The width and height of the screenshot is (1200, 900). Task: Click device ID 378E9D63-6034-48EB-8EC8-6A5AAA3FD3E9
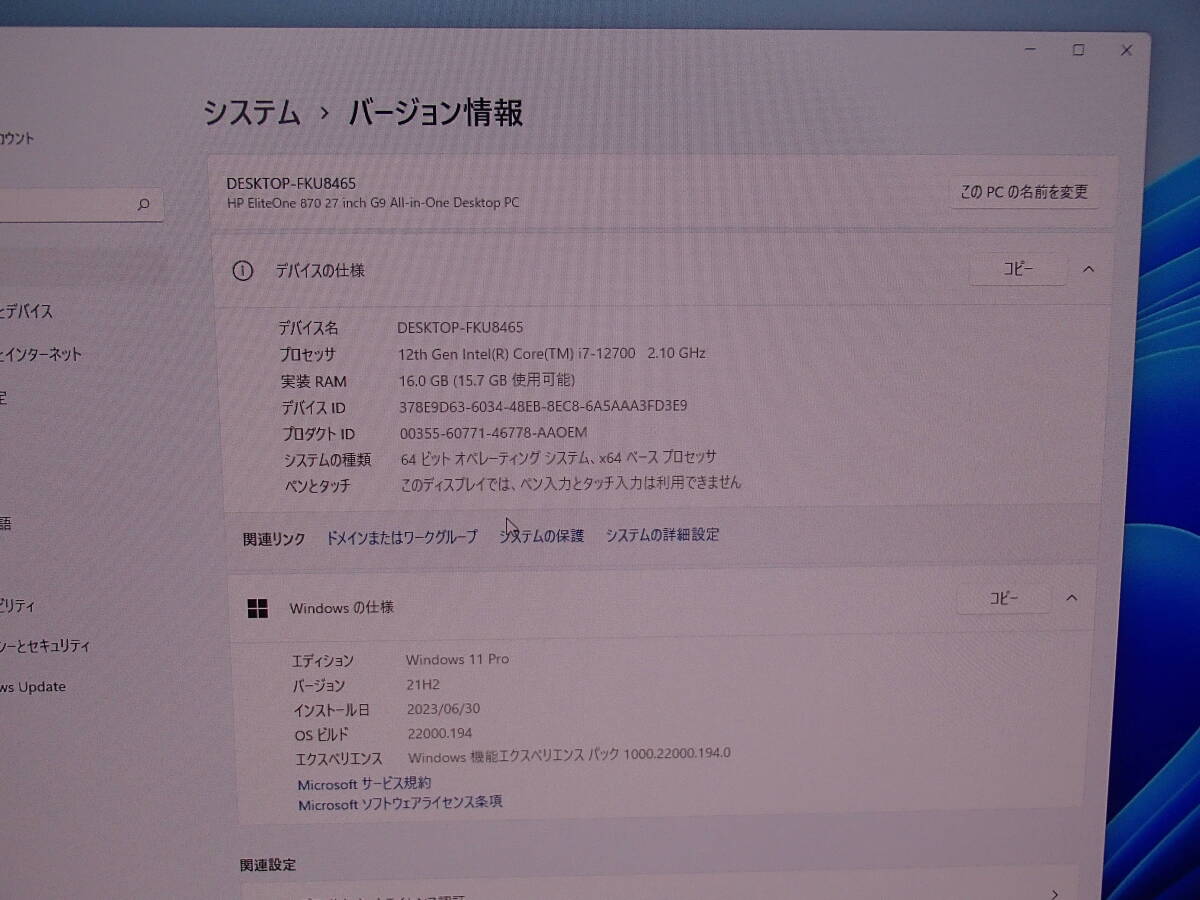[x=542, y=406]
